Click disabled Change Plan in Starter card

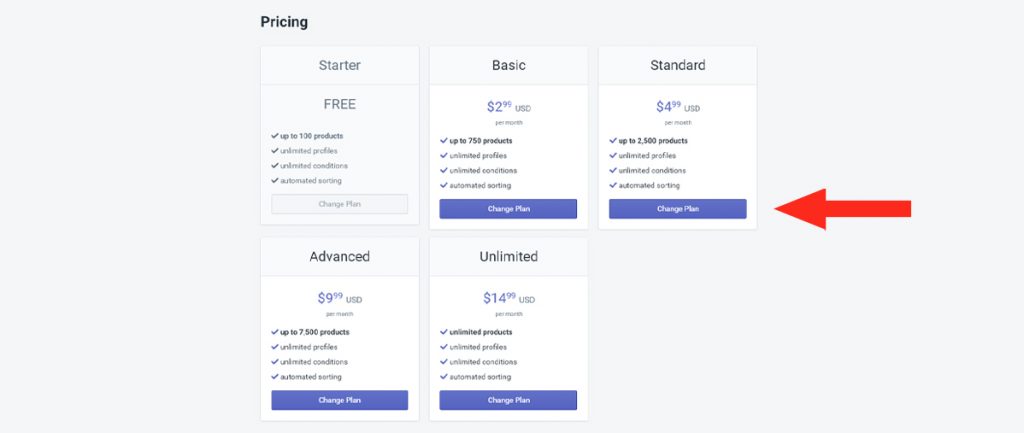[340, 204]
